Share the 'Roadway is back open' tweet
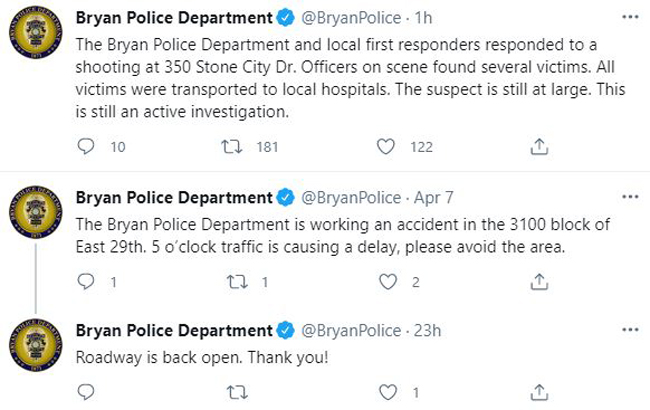Viewport: 650px width, 410px height. (x=539, y=392)
